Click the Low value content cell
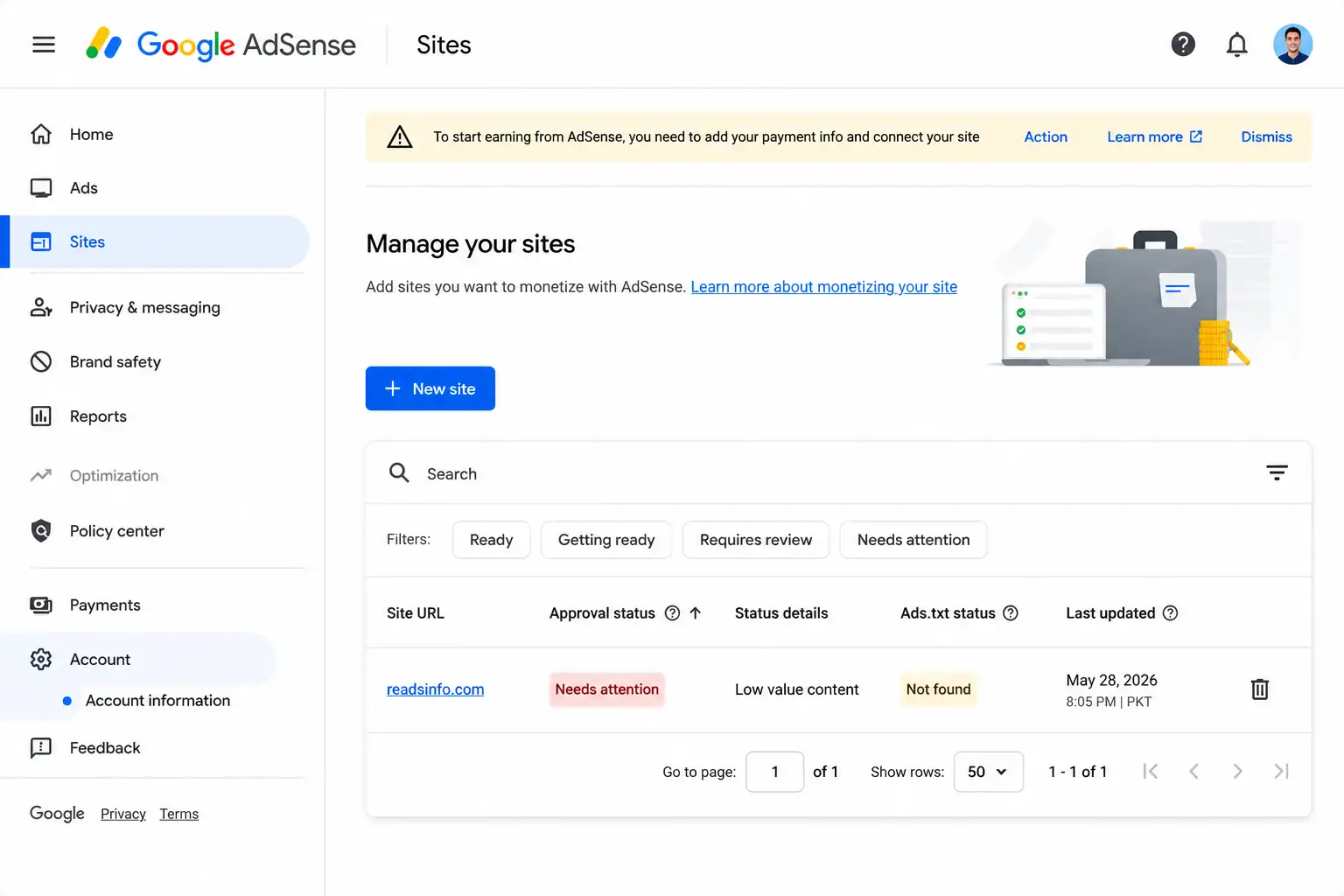 click(x=796, y=689)
